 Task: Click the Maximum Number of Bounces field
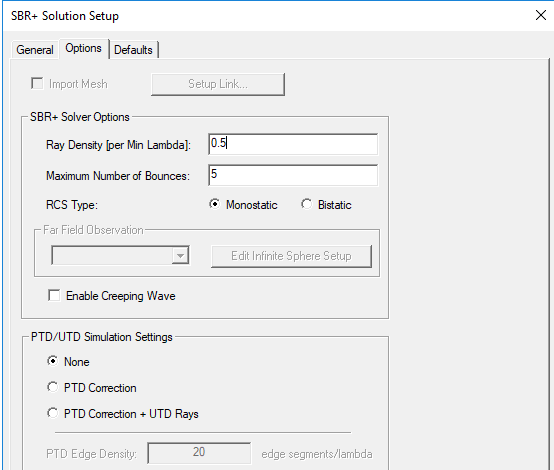click(293, 175)
